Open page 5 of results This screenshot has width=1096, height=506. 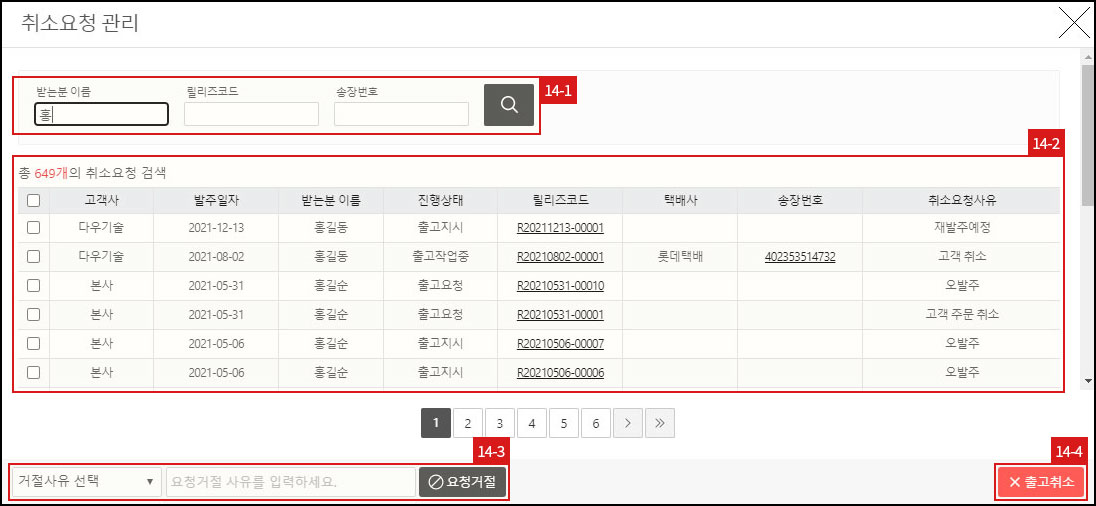coord(563,424)
